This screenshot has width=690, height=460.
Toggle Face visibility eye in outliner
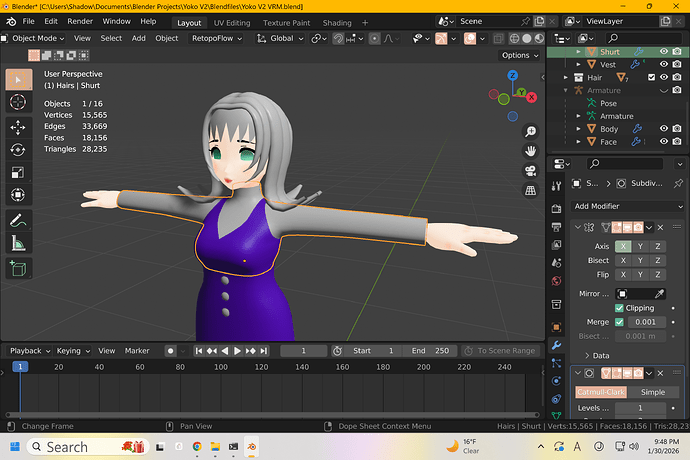click(664, 141)
